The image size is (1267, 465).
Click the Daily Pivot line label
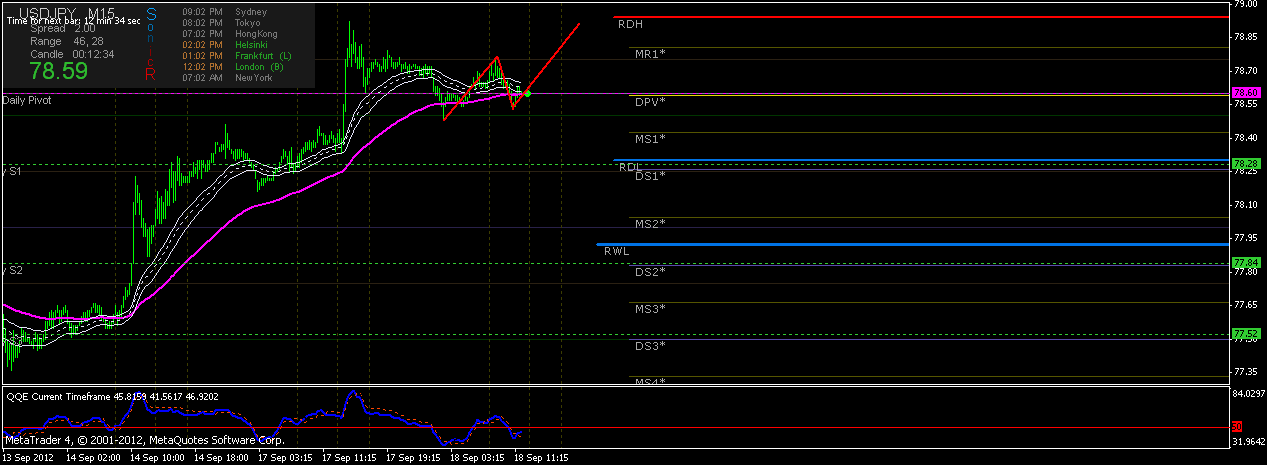[27, 101]
